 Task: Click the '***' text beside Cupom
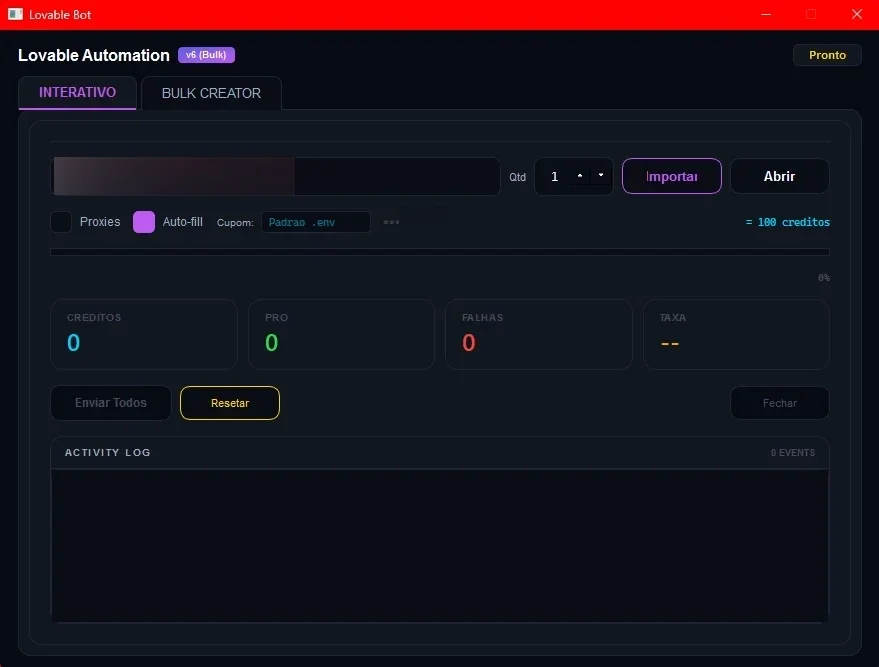click(x=391, y=223)
